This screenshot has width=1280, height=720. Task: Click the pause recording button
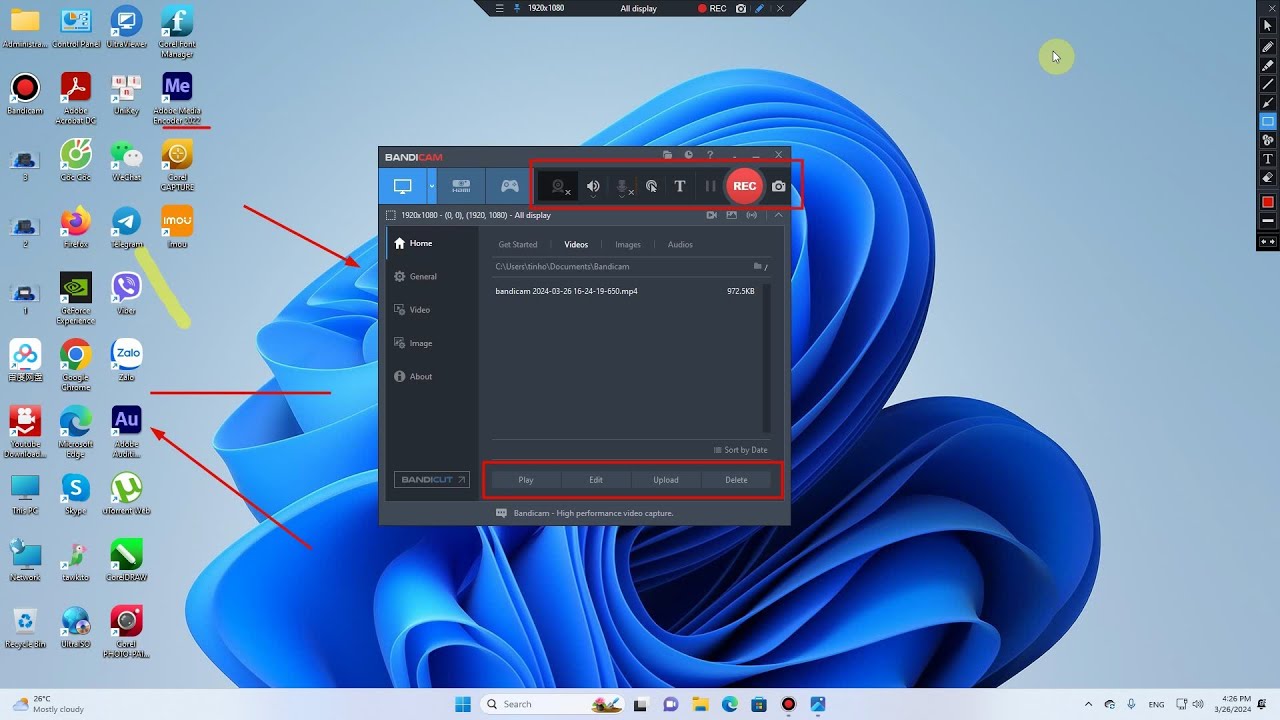tap(710, 186)
